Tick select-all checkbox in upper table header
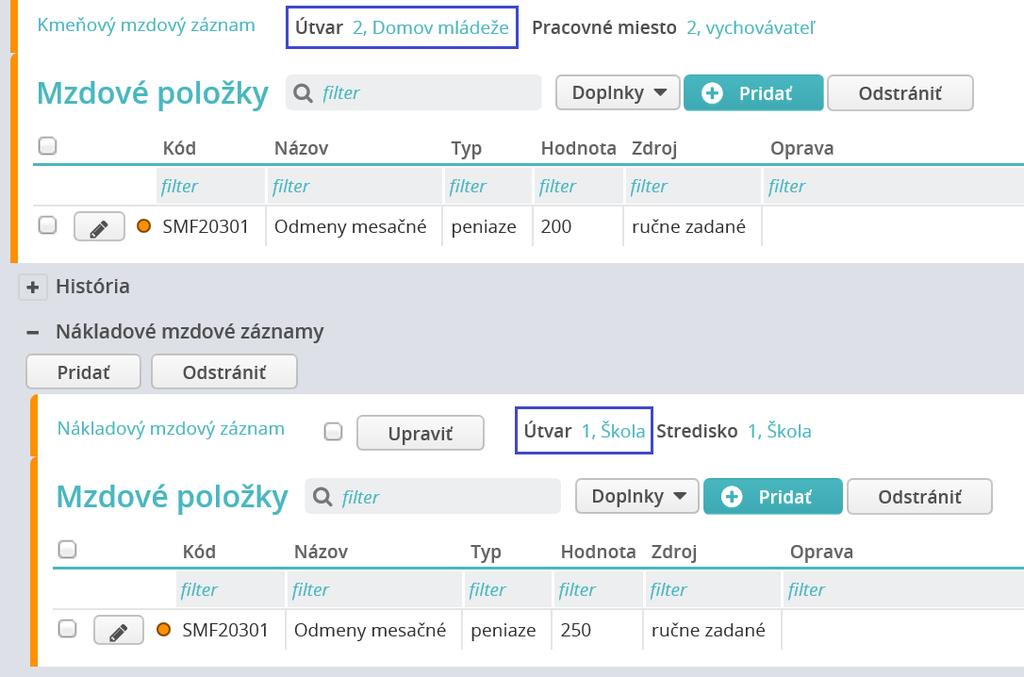1024x677 pixels. (x=48, y=146)
